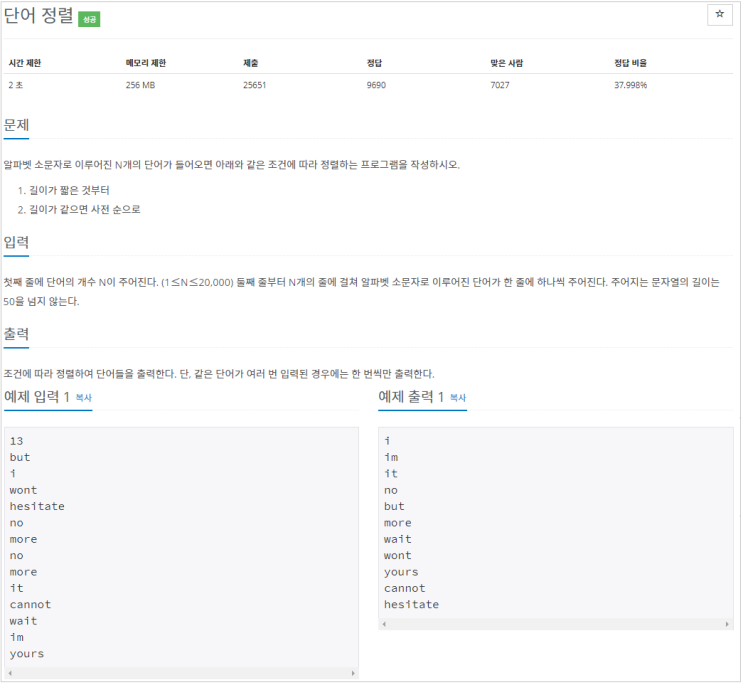Click the word cannot in example output
Screen dimensions: 743x685
pyautogui.click(x=405, y=588)
